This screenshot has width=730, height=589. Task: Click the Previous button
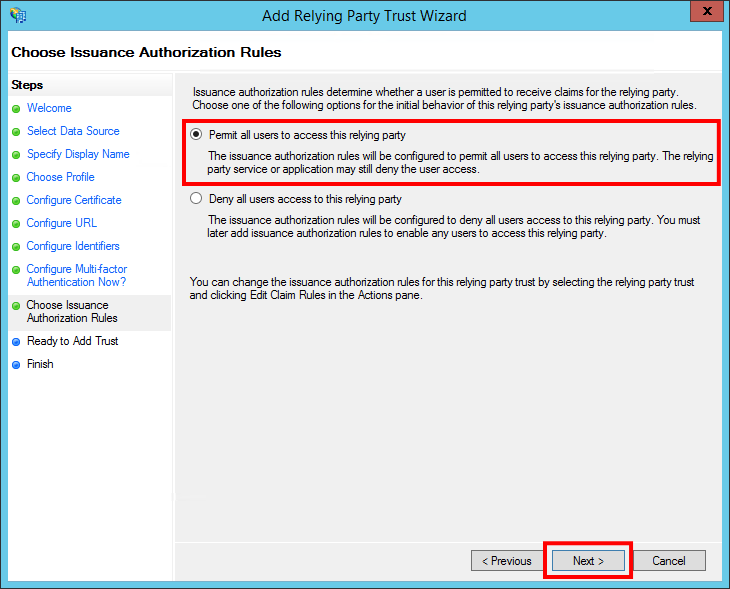[507, 561]
